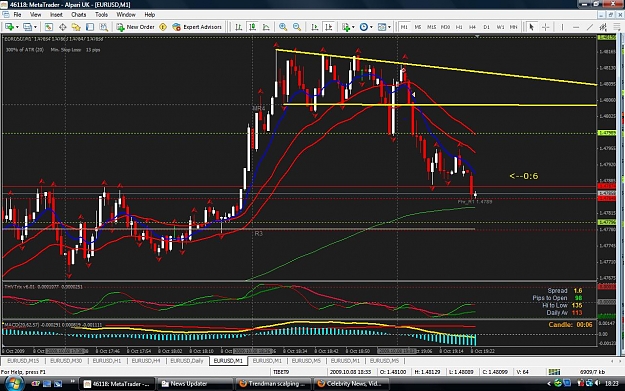Open the Charts menu
Image resolution: width=625 pixels, height=391 pixels.
79,15
